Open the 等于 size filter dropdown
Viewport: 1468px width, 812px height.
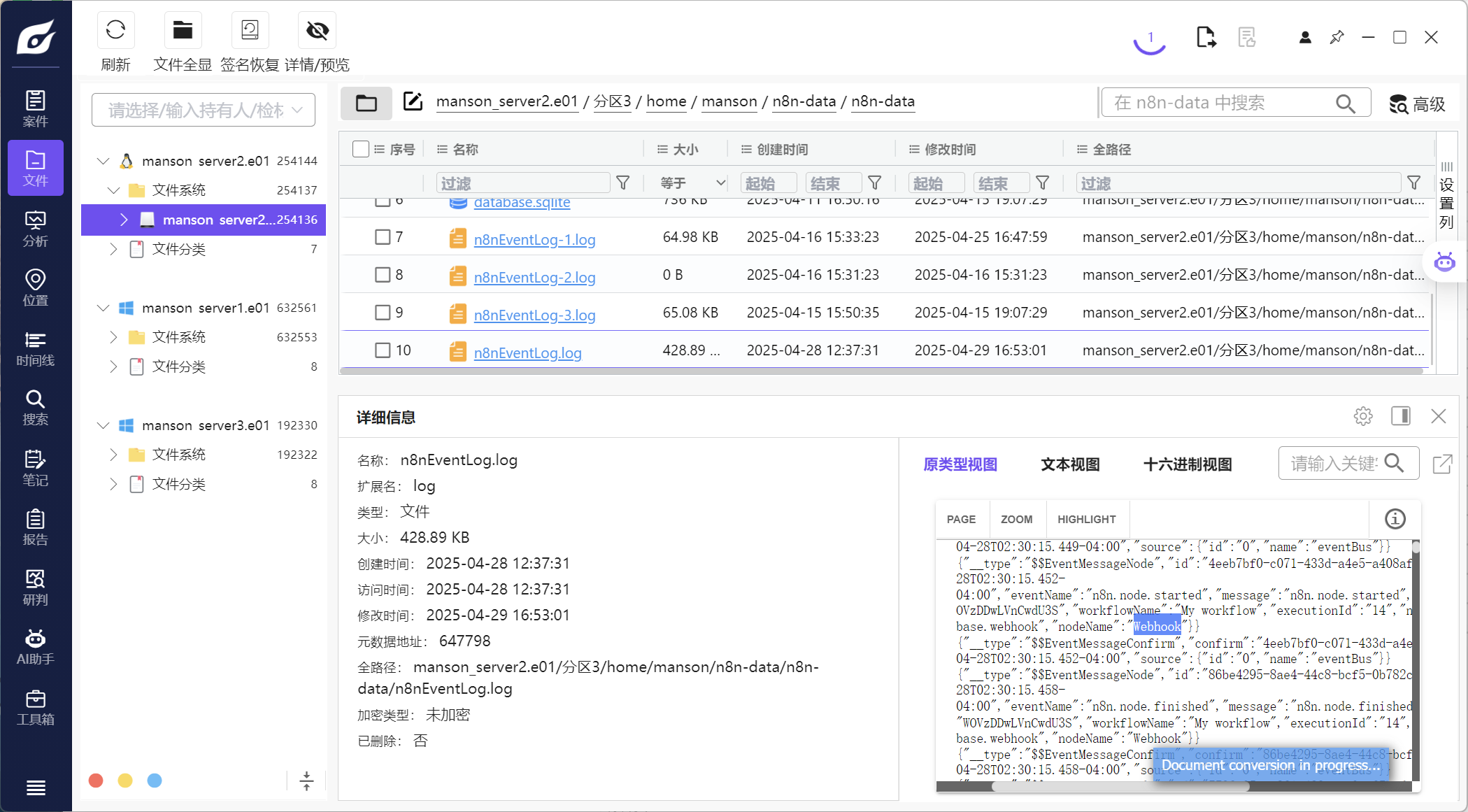click(692, 183)
